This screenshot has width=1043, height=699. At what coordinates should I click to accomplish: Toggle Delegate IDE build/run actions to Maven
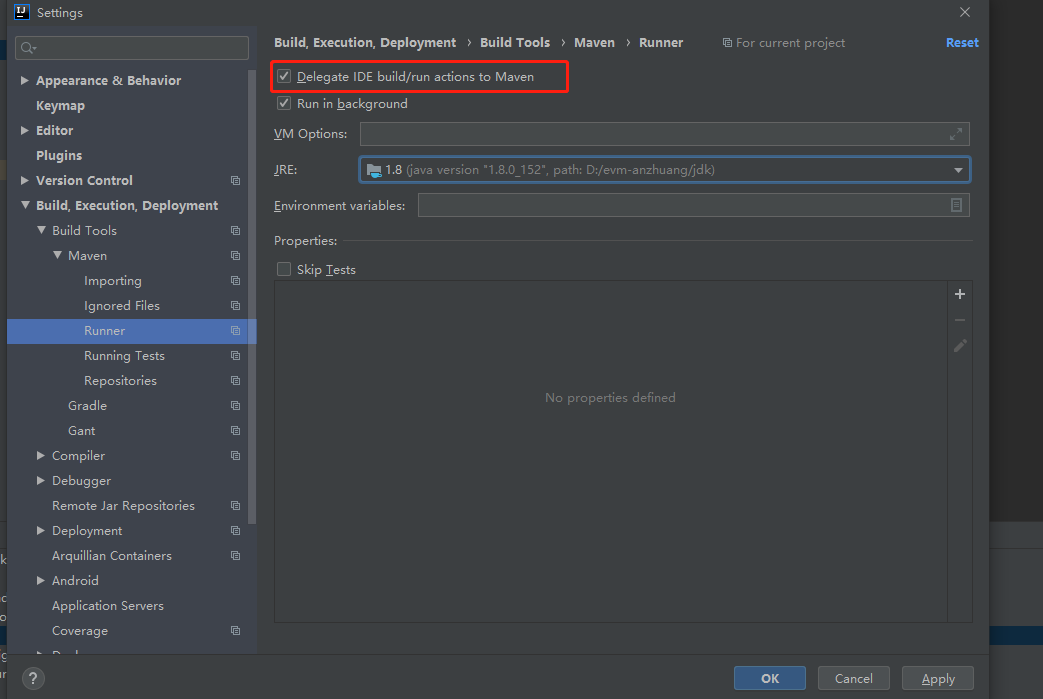(x=284, y=76)
